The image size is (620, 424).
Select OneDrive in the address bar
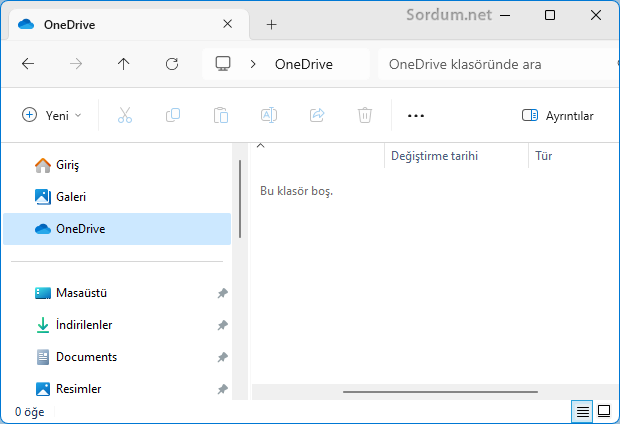[304, 64]
